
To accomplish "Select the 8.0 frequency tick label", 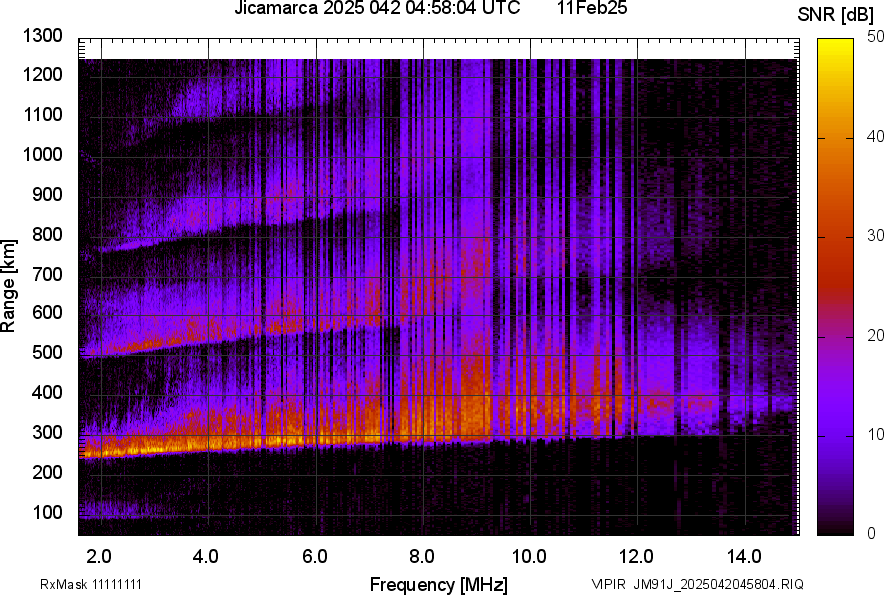I will pos(422,556).
